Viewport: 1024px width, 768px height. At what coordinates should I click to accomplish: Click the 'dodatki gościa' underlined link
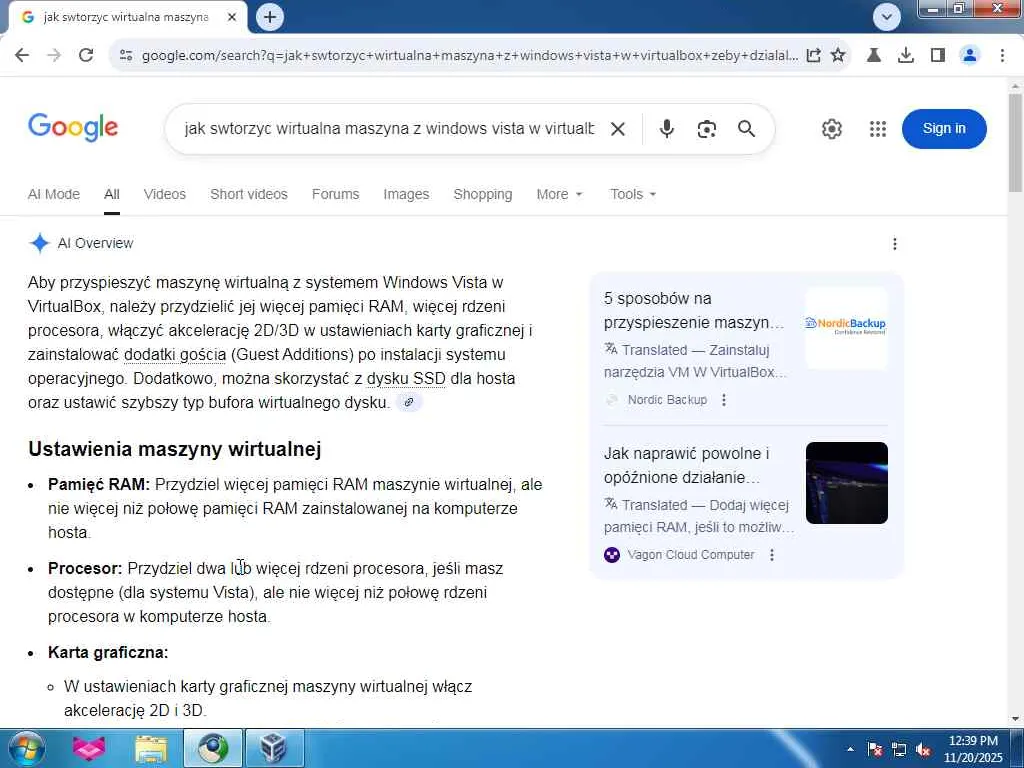pyautogui.click(x=175, y=355)
